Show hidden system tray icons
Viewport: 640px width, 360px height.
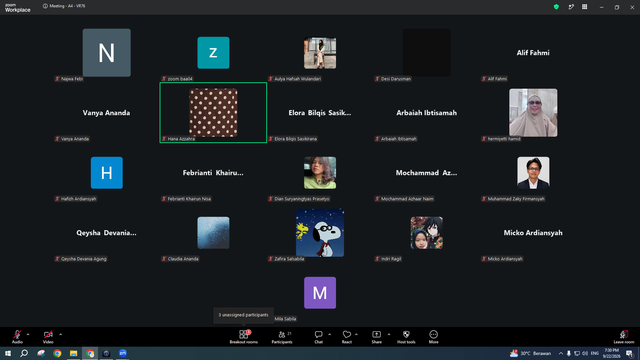click(561, 353)
